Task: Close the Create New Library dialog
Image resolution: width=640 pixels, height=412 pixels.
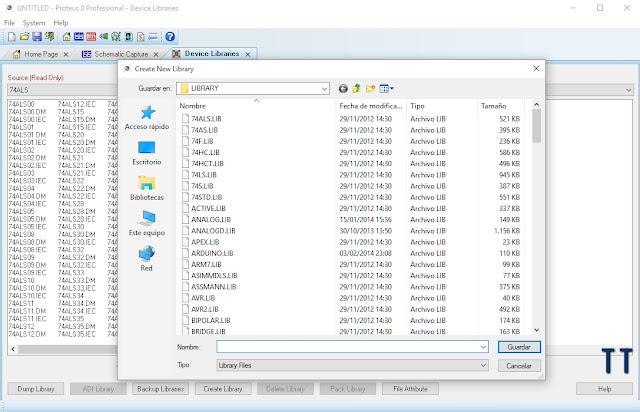Action: (536, 69)
